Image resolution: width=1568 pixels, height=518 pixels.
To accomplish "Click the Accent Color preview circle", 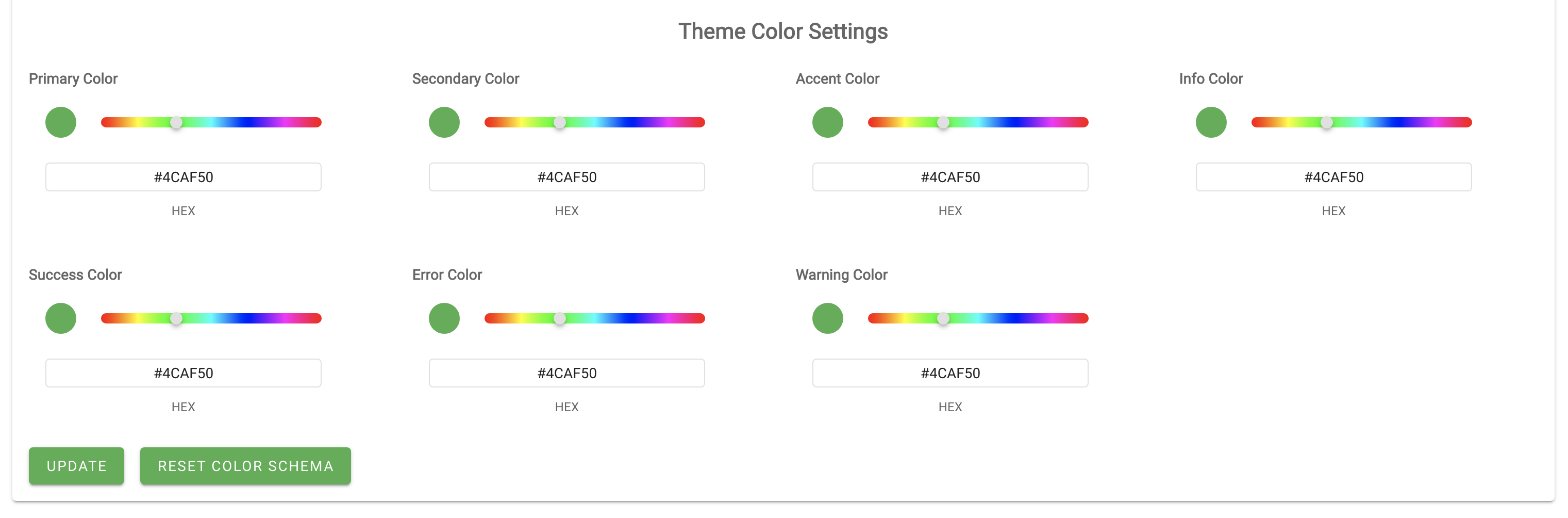I will [828, 122].
